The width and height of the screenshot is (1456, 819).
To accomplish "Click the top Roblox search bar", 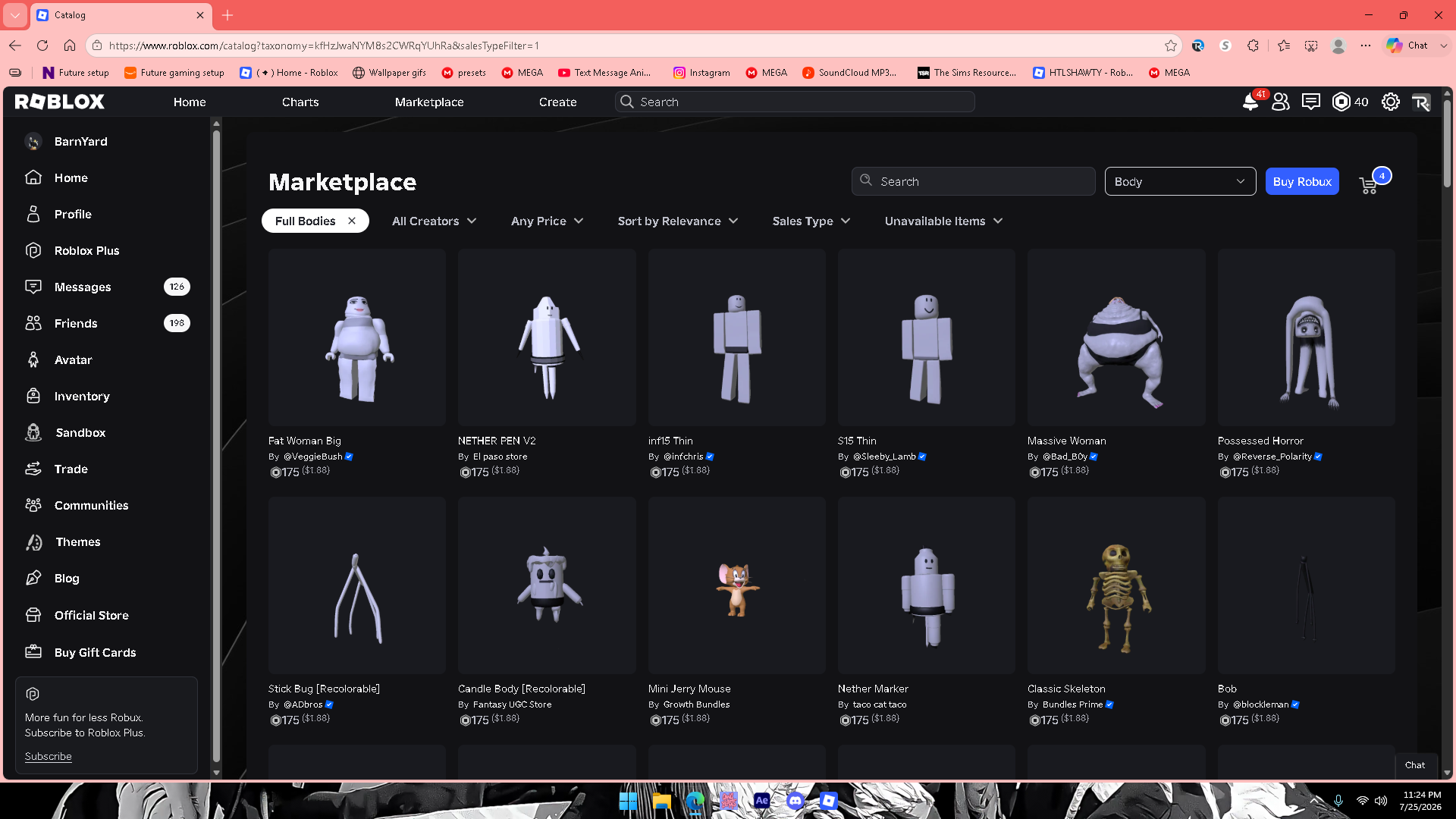I will (795, 102).
